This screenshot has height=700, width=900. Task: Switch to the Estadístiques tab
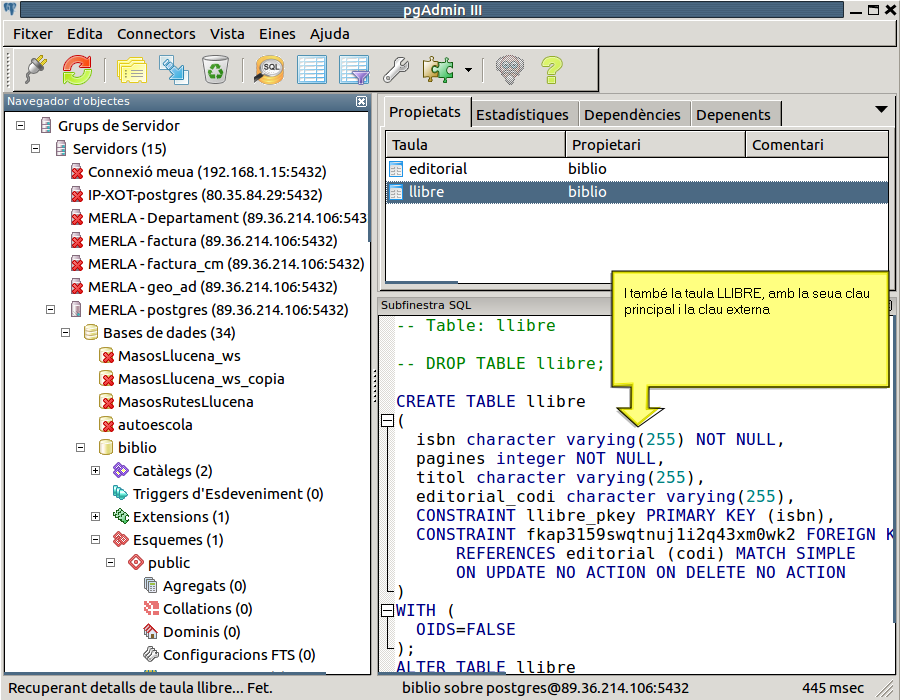point(522,115)
